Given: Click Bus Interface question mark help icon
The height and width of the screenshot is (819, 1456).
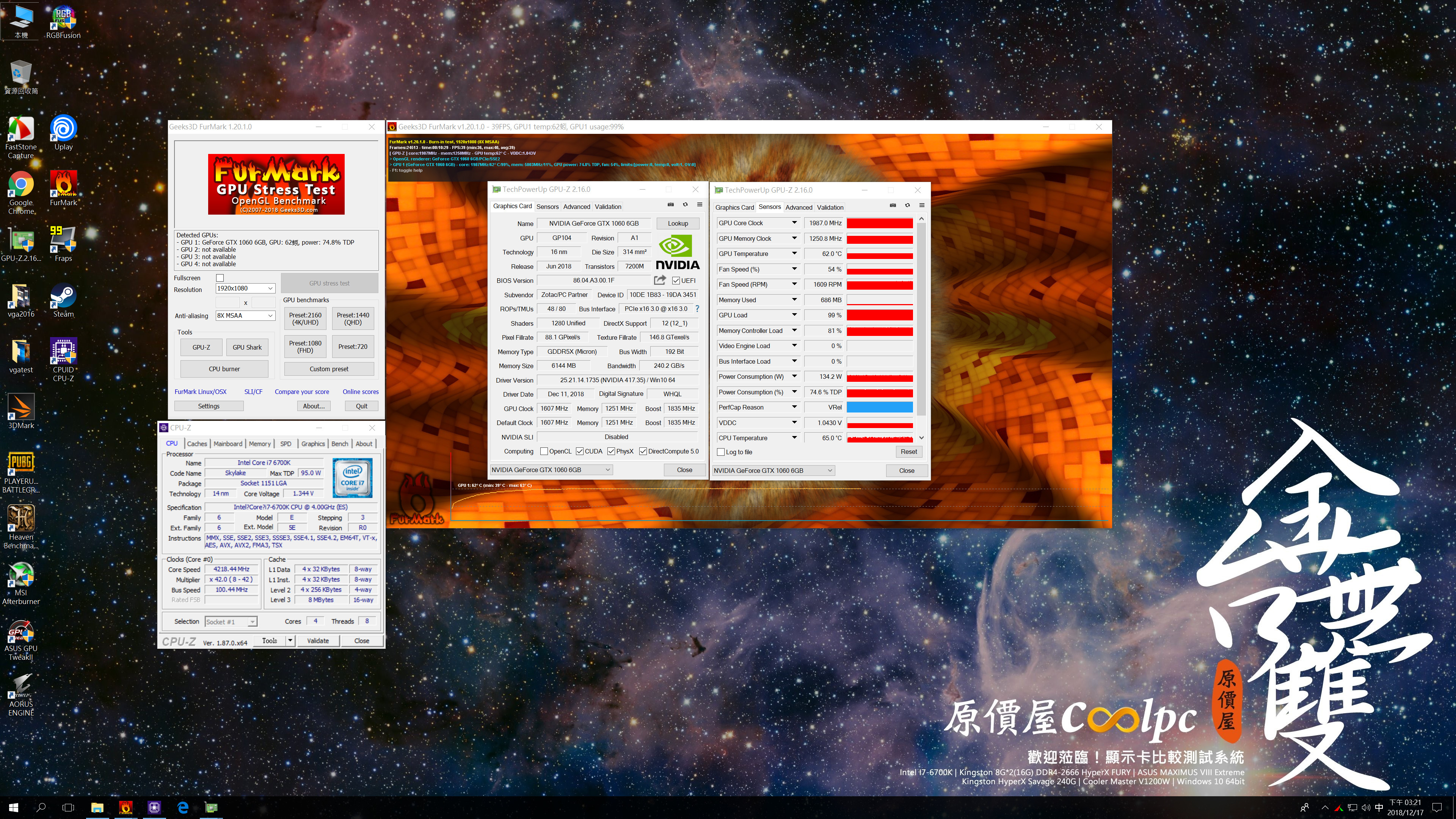Looking at the screenshot, I should 697,309.
